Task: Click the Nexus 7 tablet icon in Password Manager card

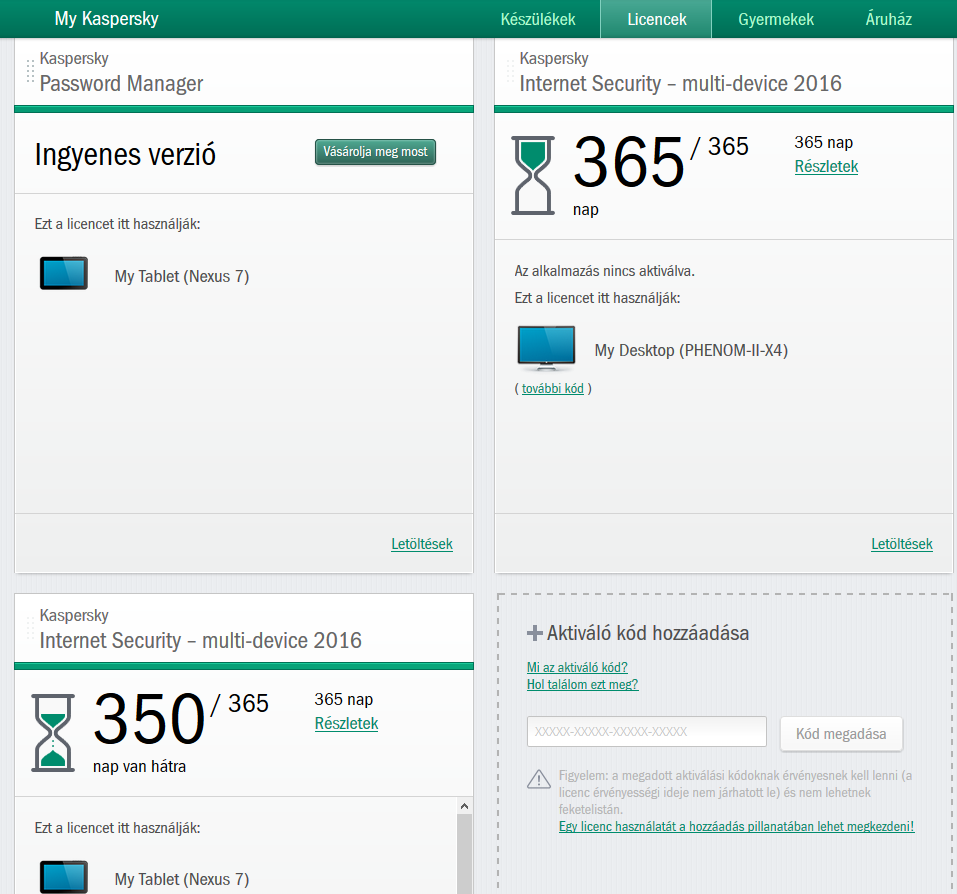Action: (63, 273)
